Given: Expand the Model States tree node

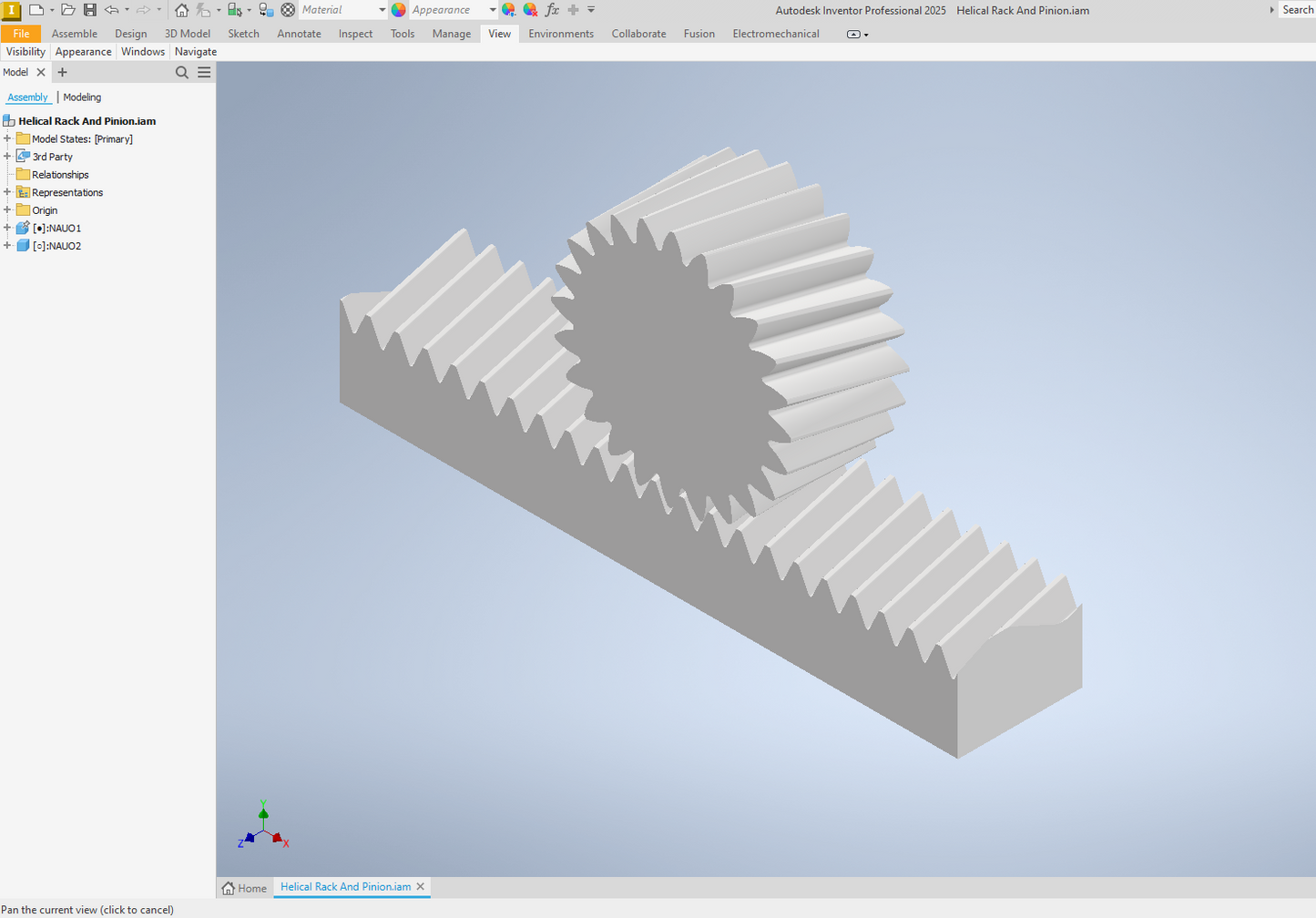Looking at the screenshot, I should (x=7, y=139).
